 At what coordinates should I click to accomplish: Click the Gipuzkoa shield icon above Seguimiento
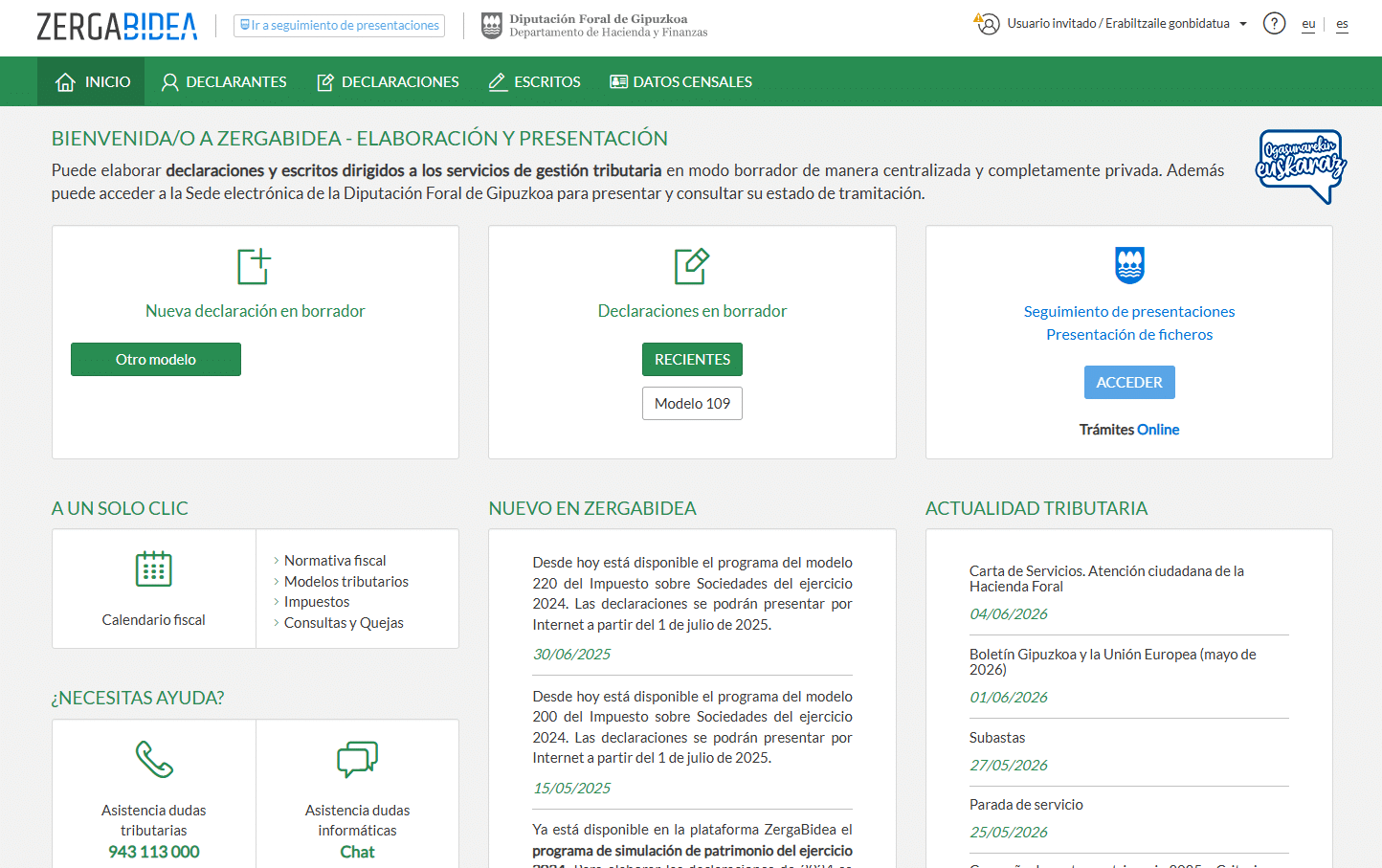point(1129,265)
